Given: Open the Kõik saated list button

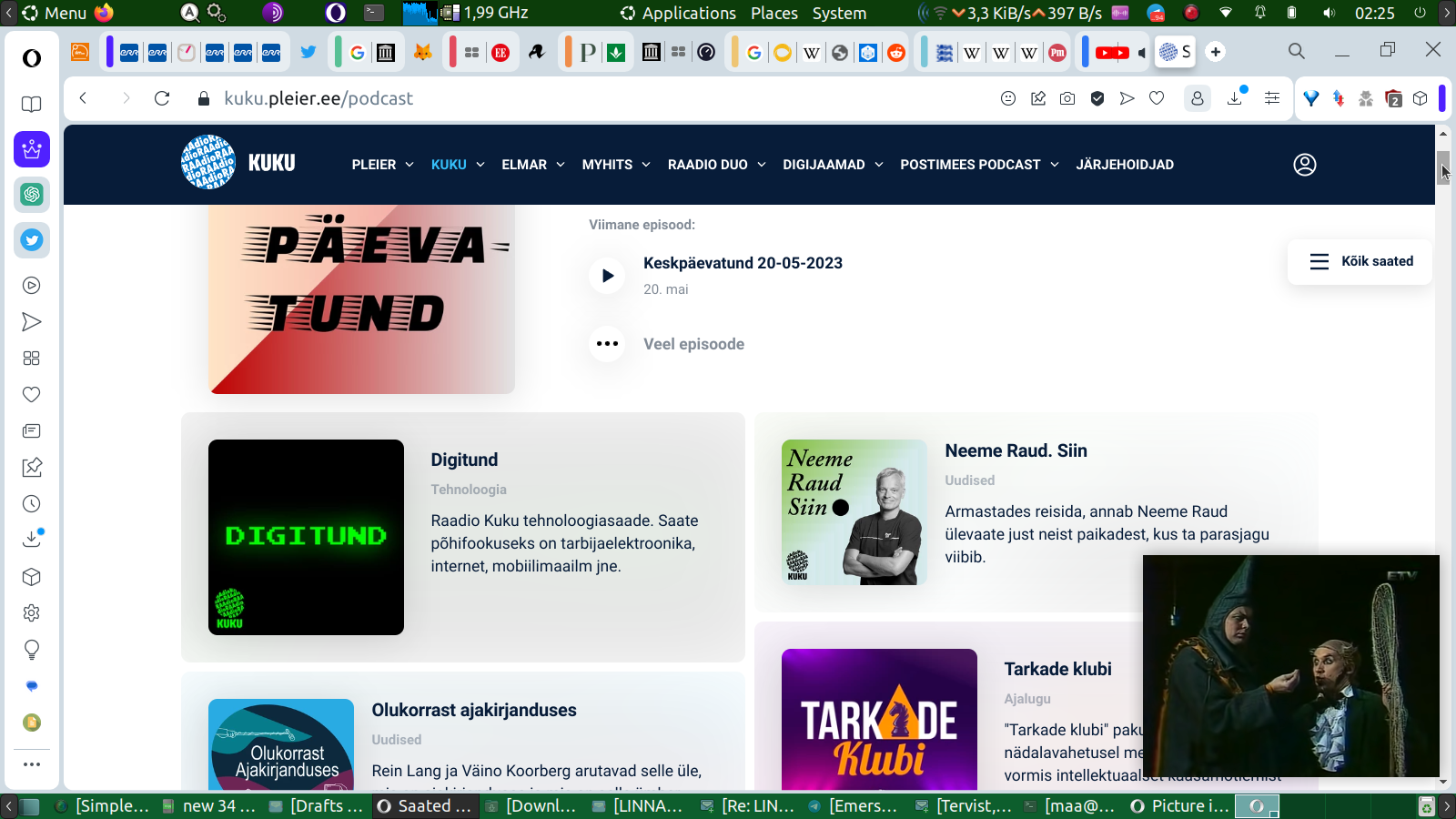Looking at the screenshot, I should [x=1360, y=262].
